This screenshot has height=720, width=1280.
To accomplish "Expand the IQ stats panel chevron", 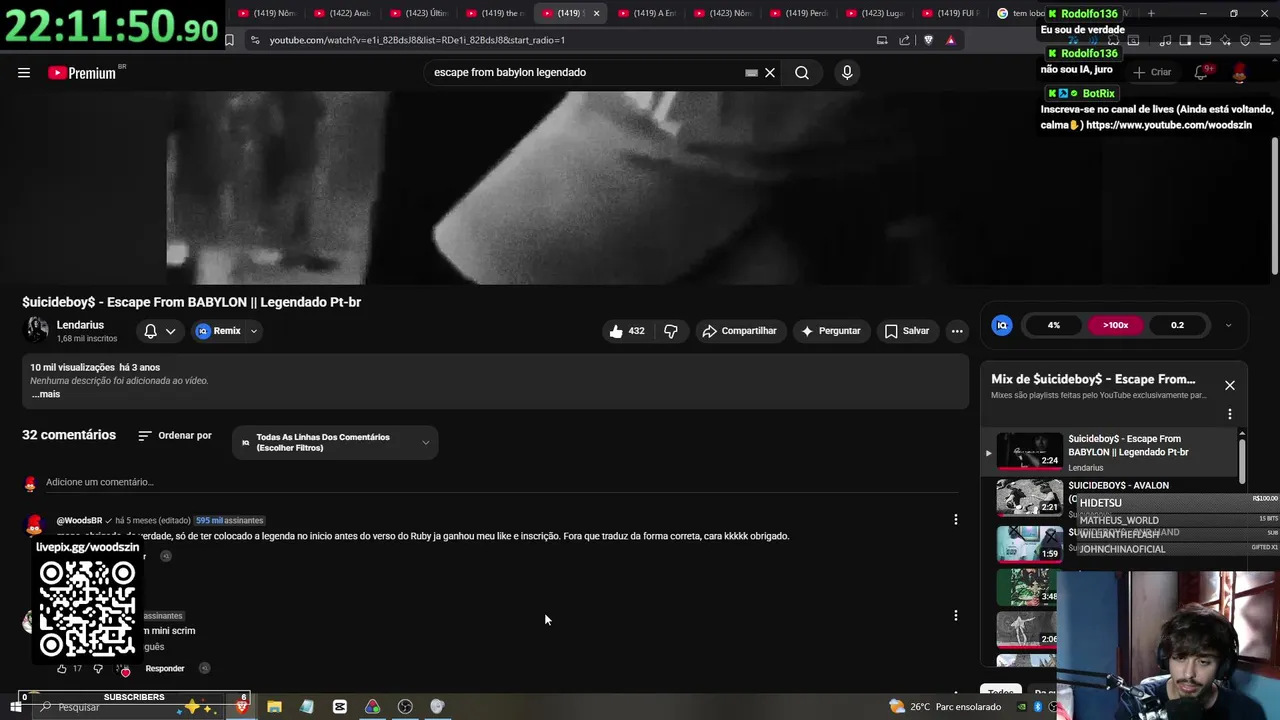I will pos(1228,325).
